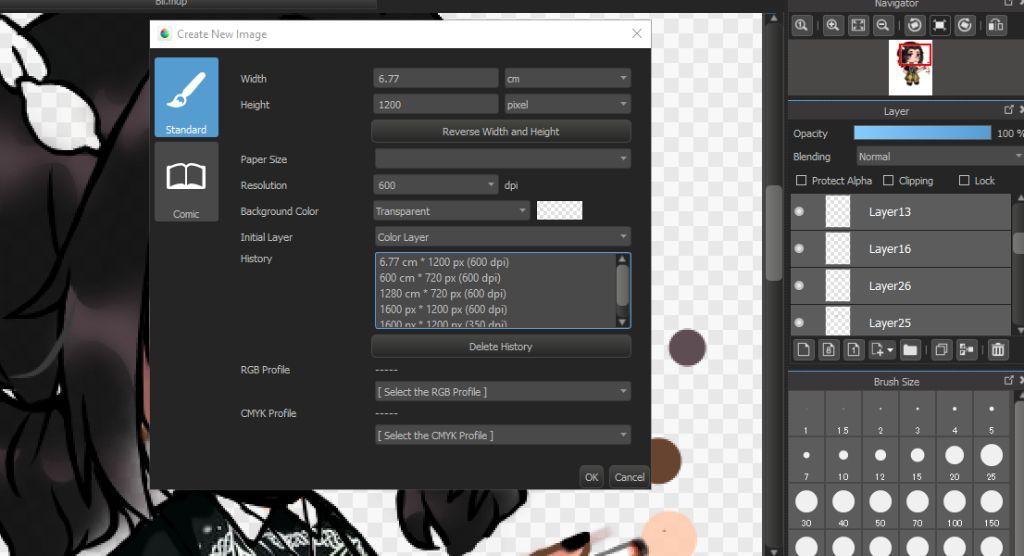Create a new layer folder
Screen dimensions: 1024x556
pyautogui.click(x=910, y=350)
